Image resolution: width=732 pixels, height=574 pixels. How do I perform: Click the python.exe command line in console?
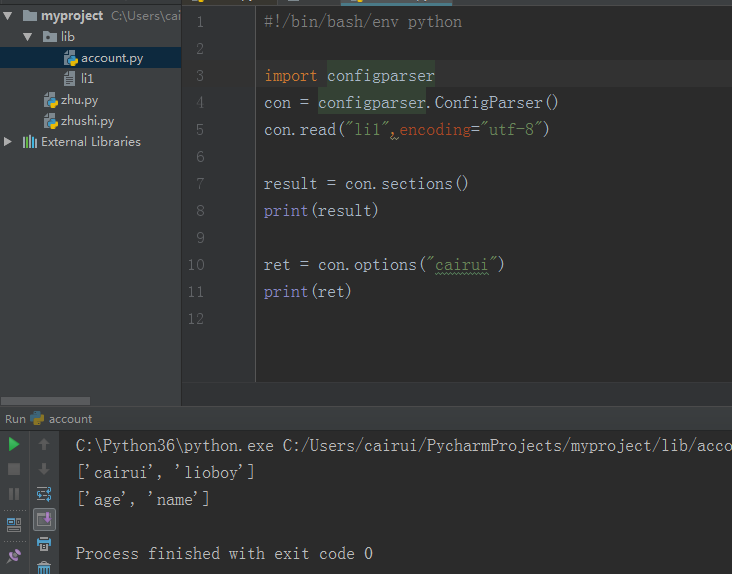[x=404, y=446]
